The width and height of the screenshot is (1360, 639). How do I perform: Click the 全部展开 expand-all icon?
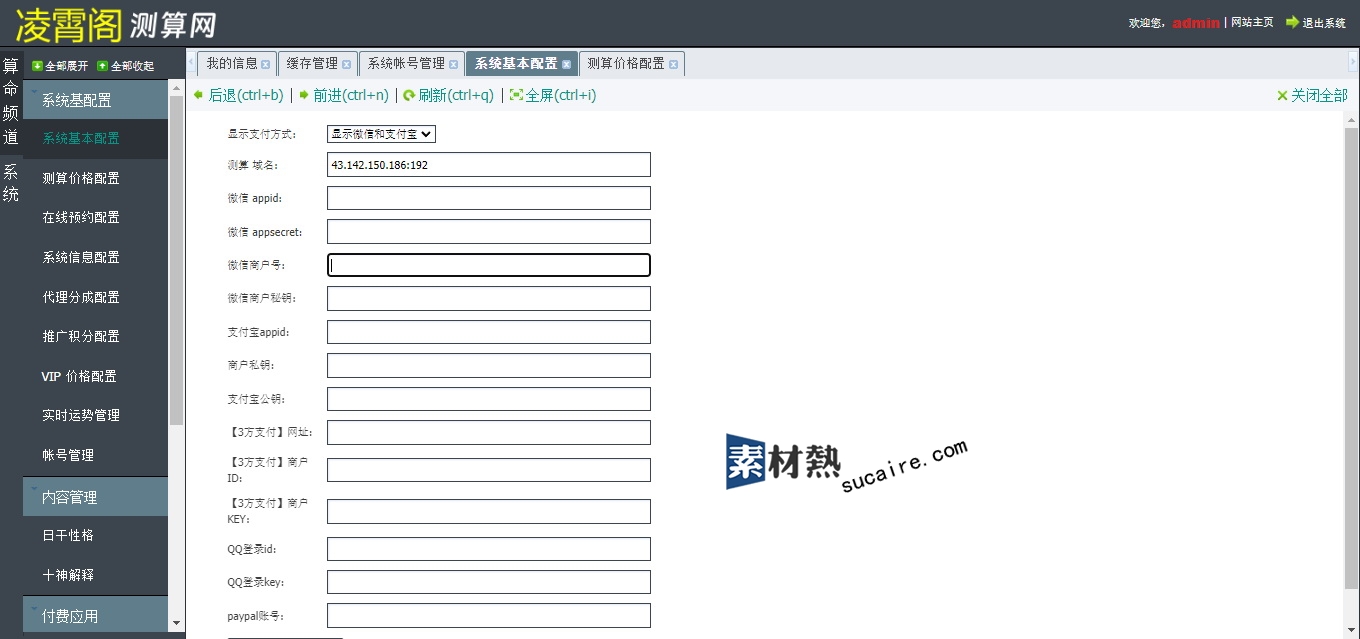point(37,66)
